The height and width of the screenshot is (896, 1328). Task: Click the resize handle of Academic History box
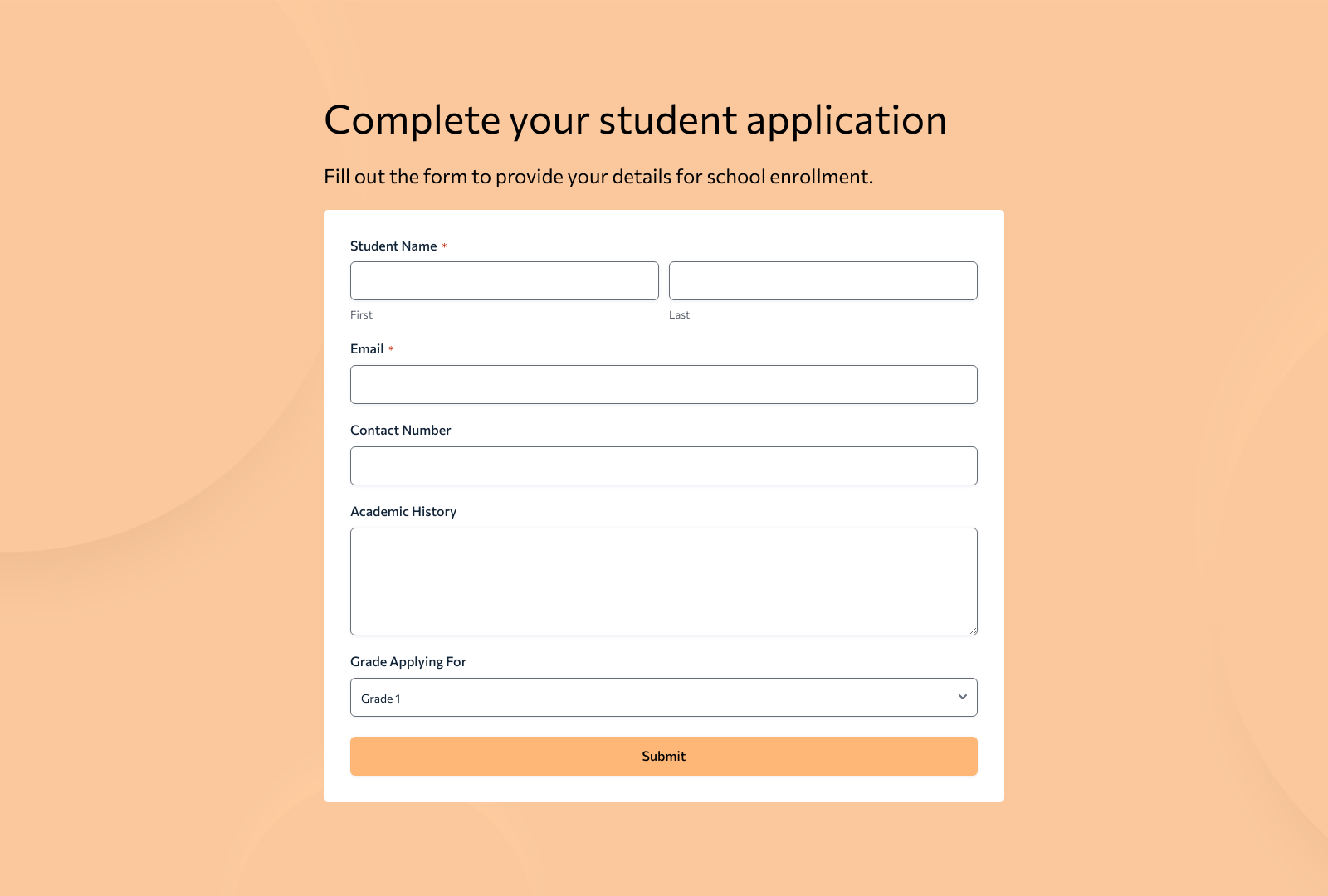pos(973,631)
